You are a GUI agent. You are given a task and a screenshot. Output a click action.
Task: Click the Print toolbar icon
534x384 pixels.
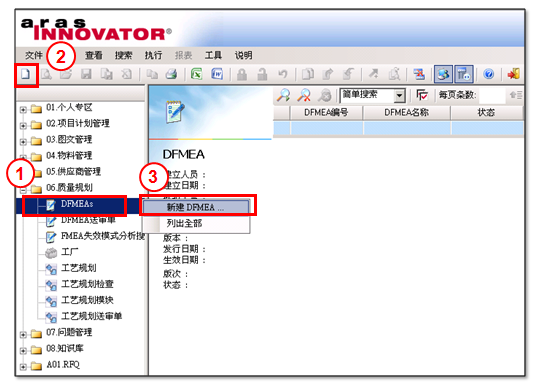(x=172, y=74)
